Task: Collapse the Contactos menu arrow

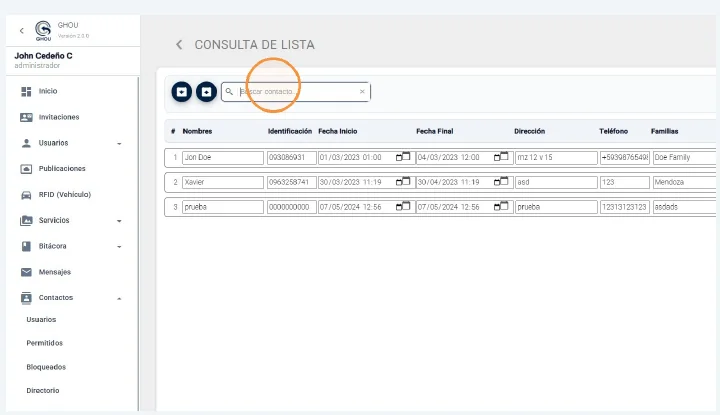Action: (119, 298)
